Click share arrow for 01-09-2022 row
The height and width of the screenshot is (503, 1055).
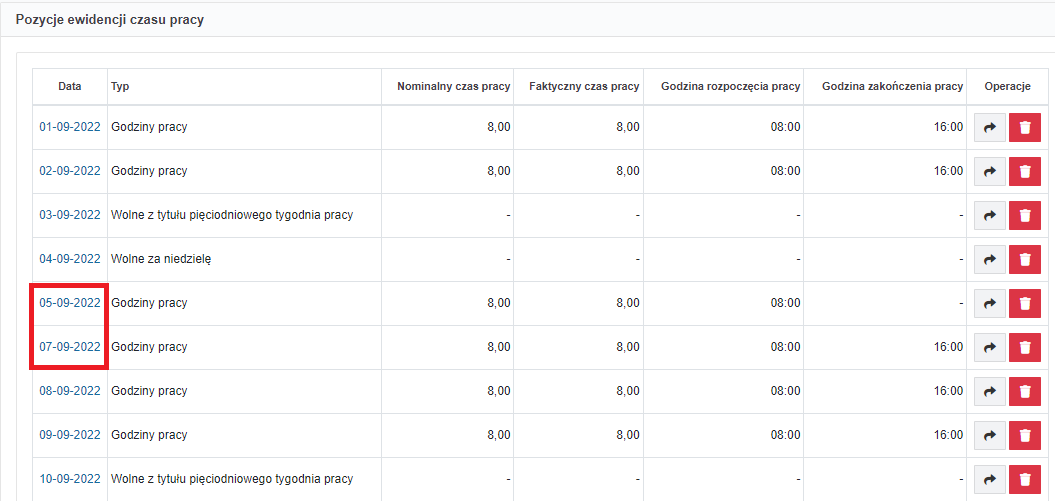(990, 127)
